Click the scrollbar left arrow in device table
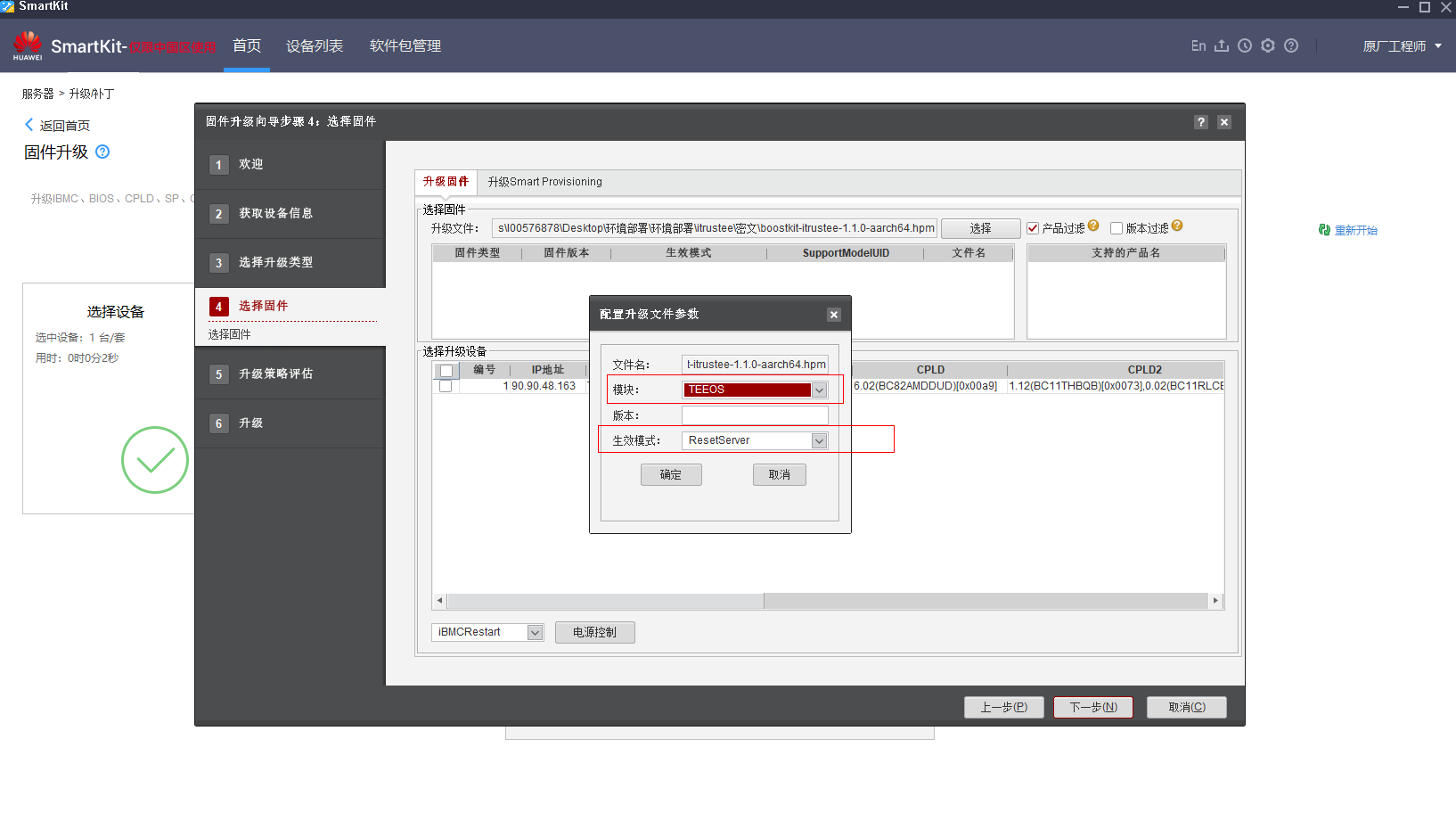Image resolution: width=1456 pixels, height=813 pixels. click(438, 601)
